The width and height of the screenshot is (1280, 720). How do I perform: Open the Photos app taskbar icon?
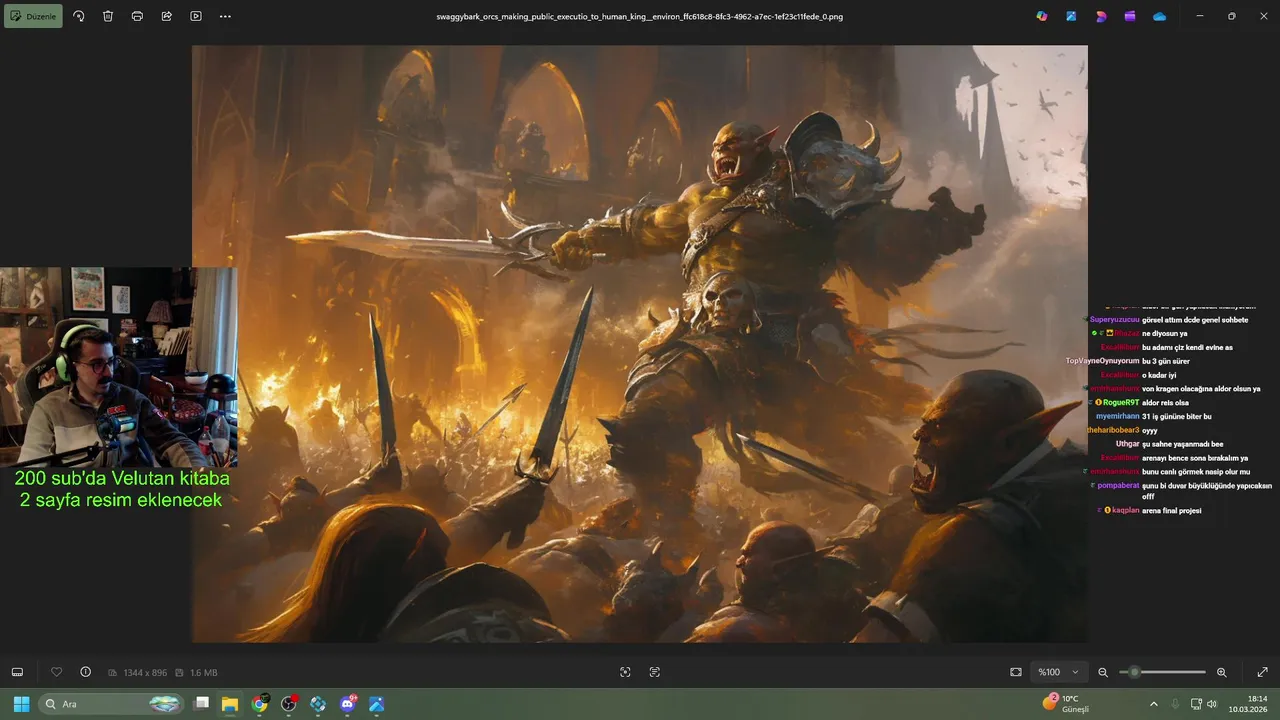(x=377, y=704)
